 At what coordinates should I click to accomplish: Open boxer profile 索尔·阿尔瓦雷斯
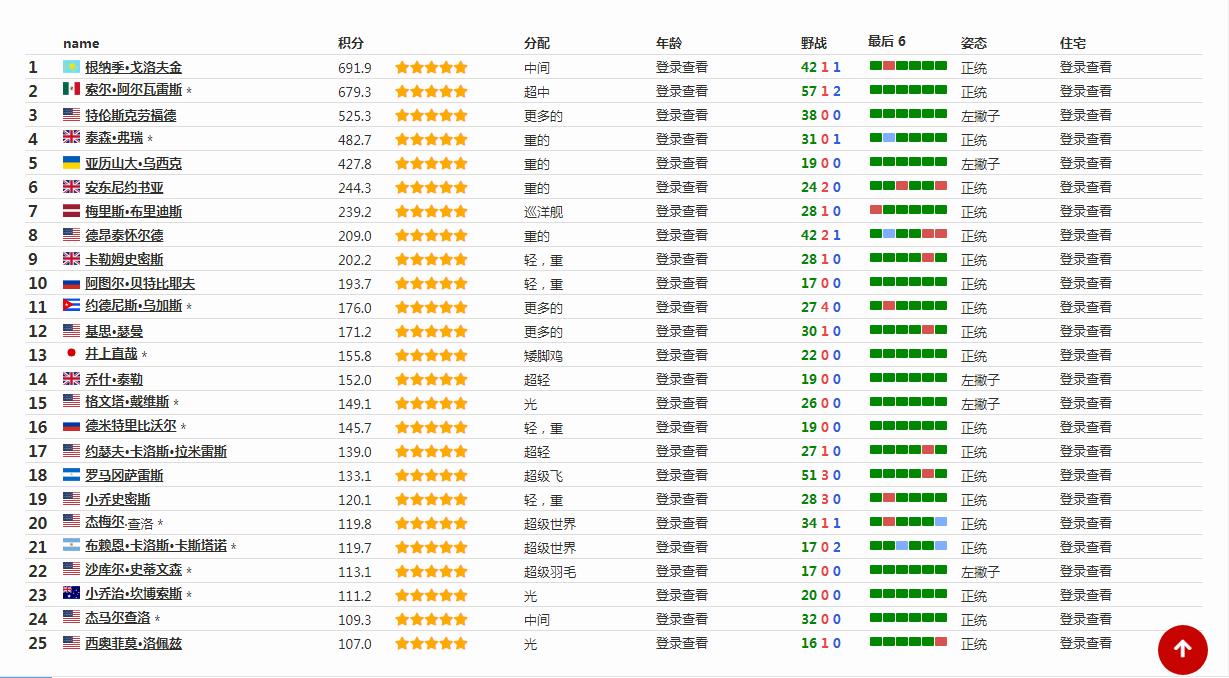point(133,90)
